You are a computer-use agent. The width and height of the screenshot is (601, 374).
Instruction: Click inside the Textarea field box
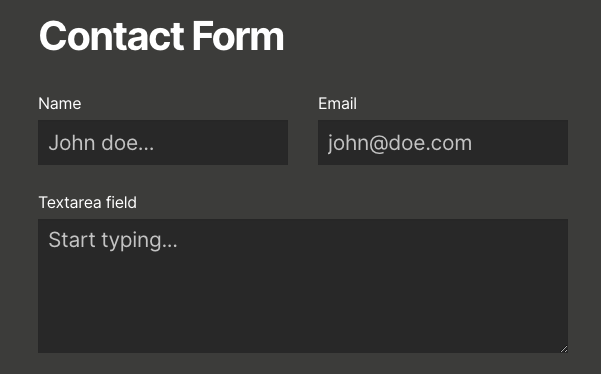[303, 286]
